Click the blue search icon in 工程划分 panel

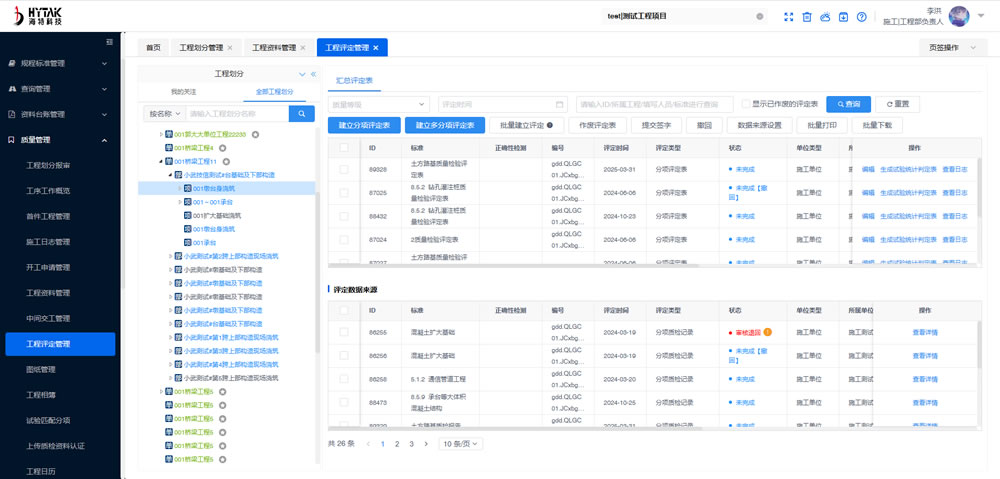[x=302, y=114]
